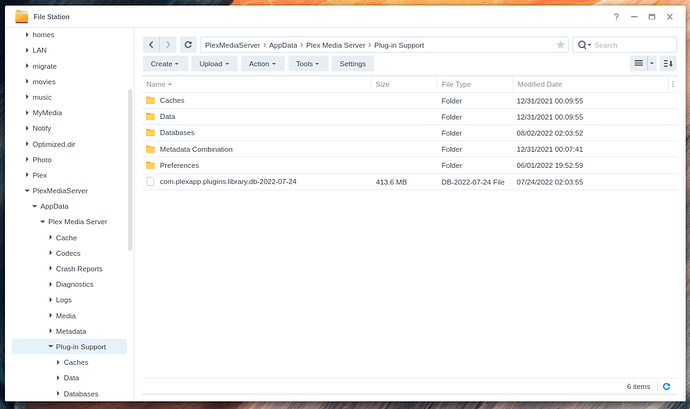Select the Notify shared folder
Image resolution: width=690 pixels, height=409 pixels.
[42, 128]
